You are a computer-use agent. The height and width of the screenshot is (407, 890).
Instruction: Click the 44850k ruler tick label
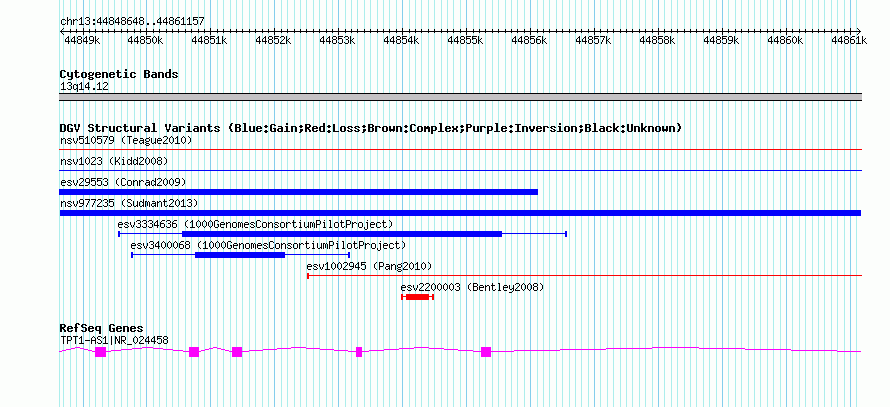click(145, 40)
